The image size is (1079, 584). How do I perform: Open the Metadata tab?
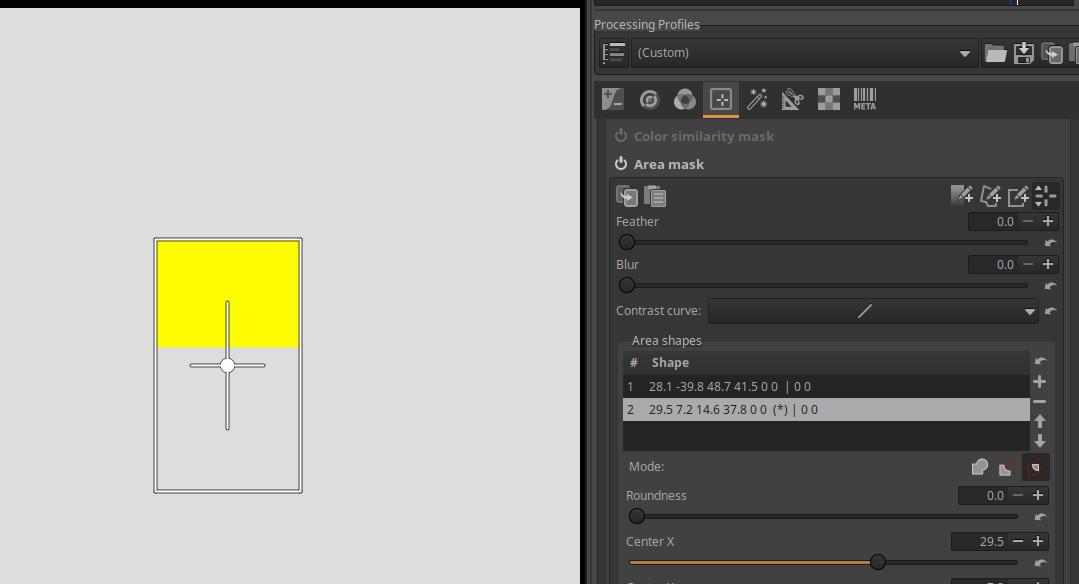coord(864,99)
